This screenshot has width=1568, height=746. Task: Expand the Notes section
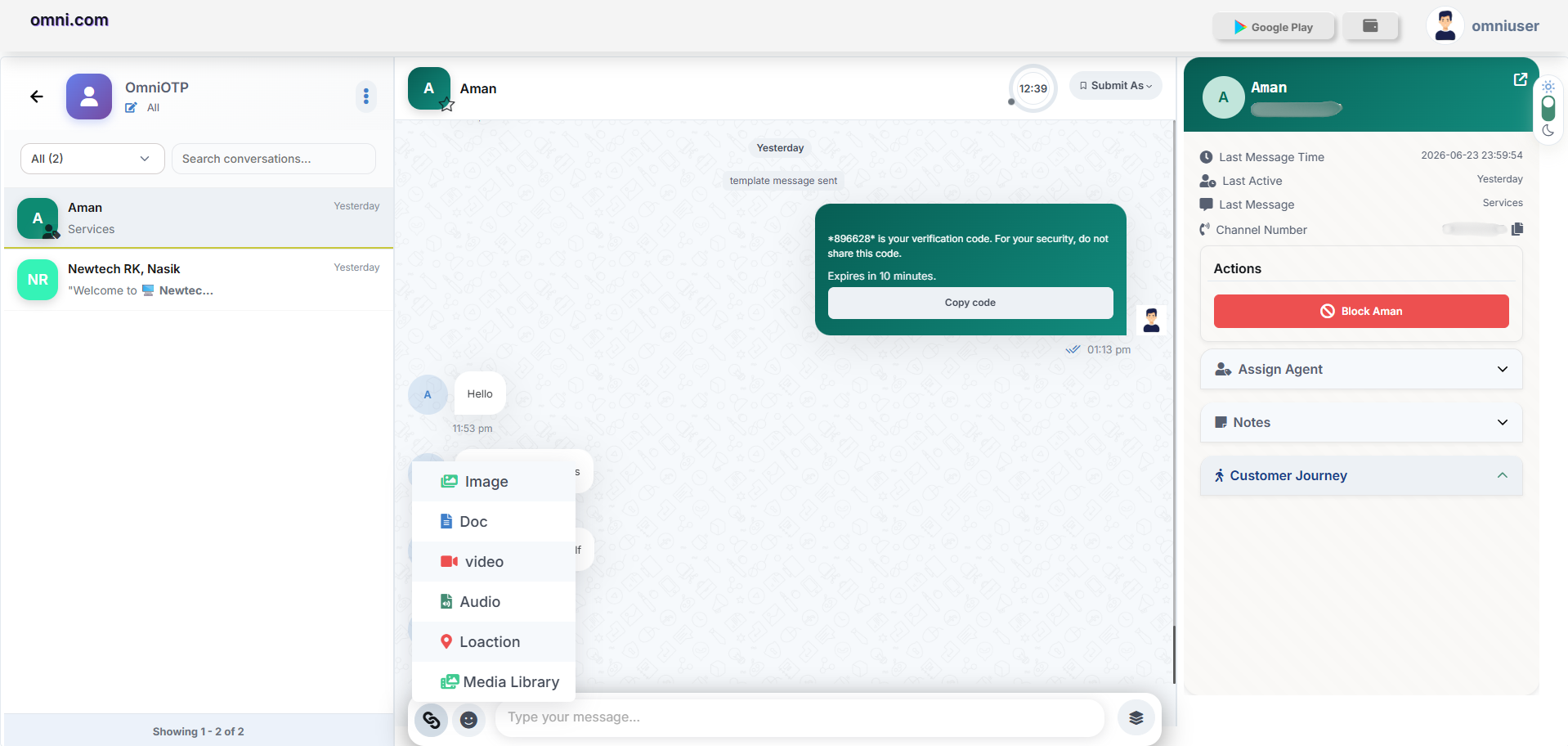pos(1361,423)
